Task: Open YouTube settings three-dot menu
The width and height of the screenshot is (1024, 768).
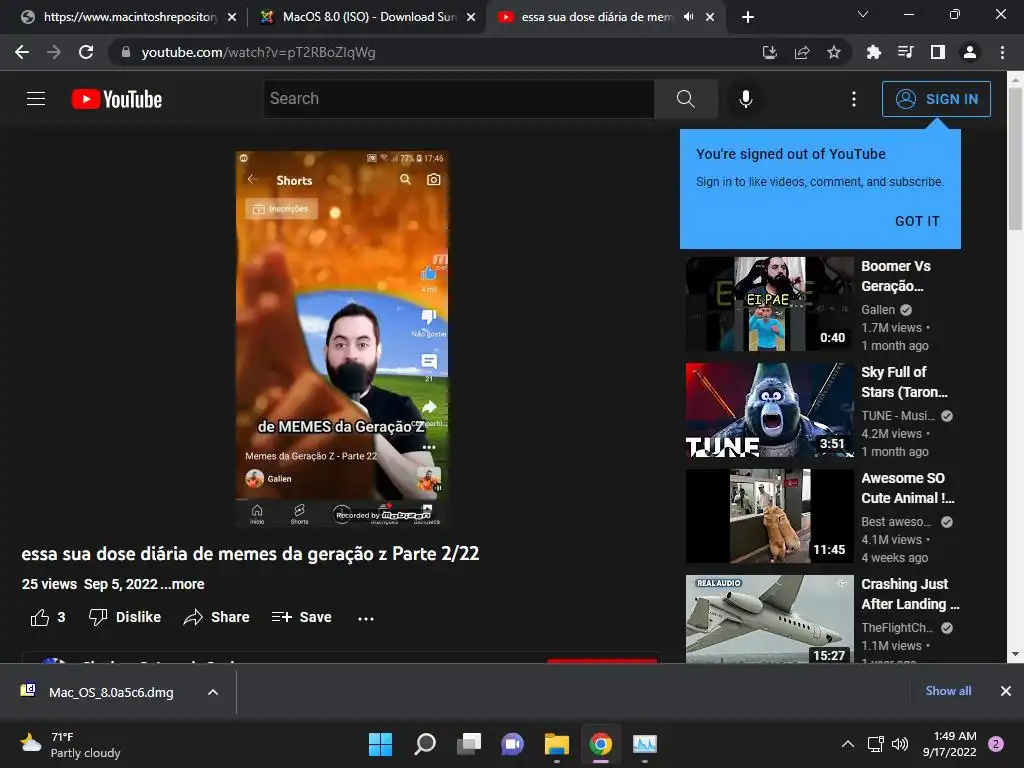Action: [854, 99]
